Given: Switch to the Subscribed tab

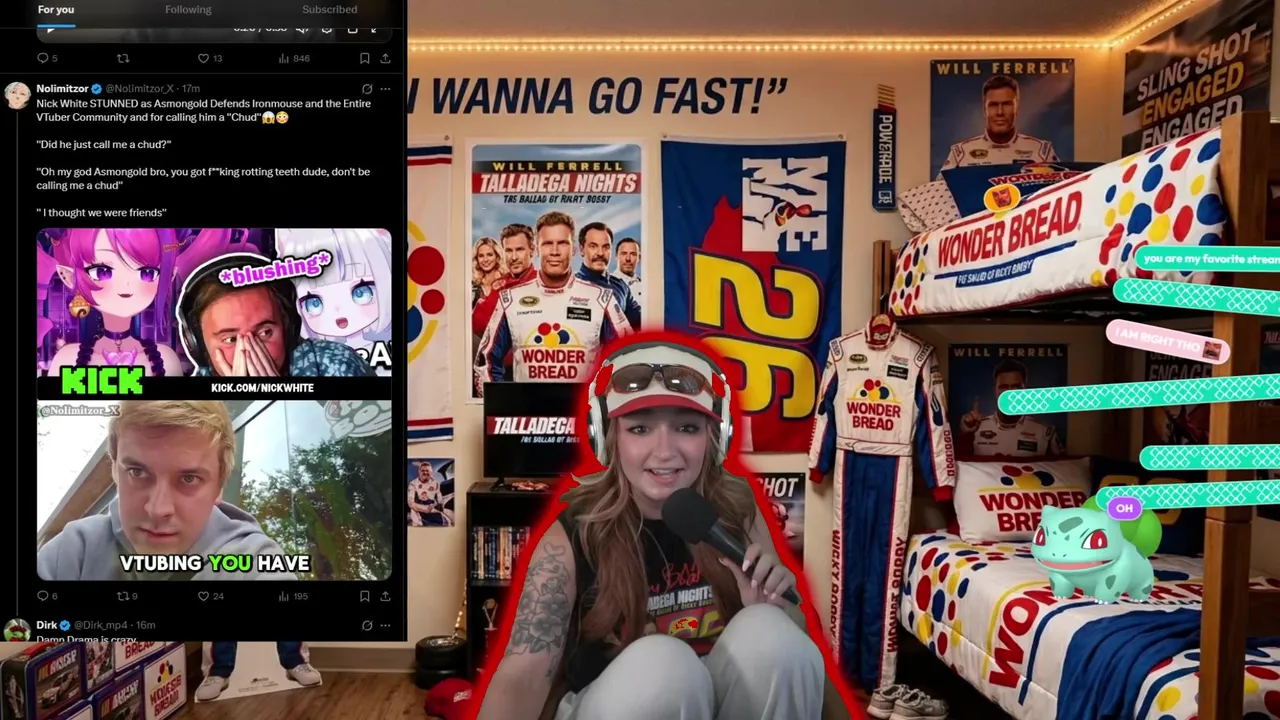Looking at the screenshot, I should [329, 9].
